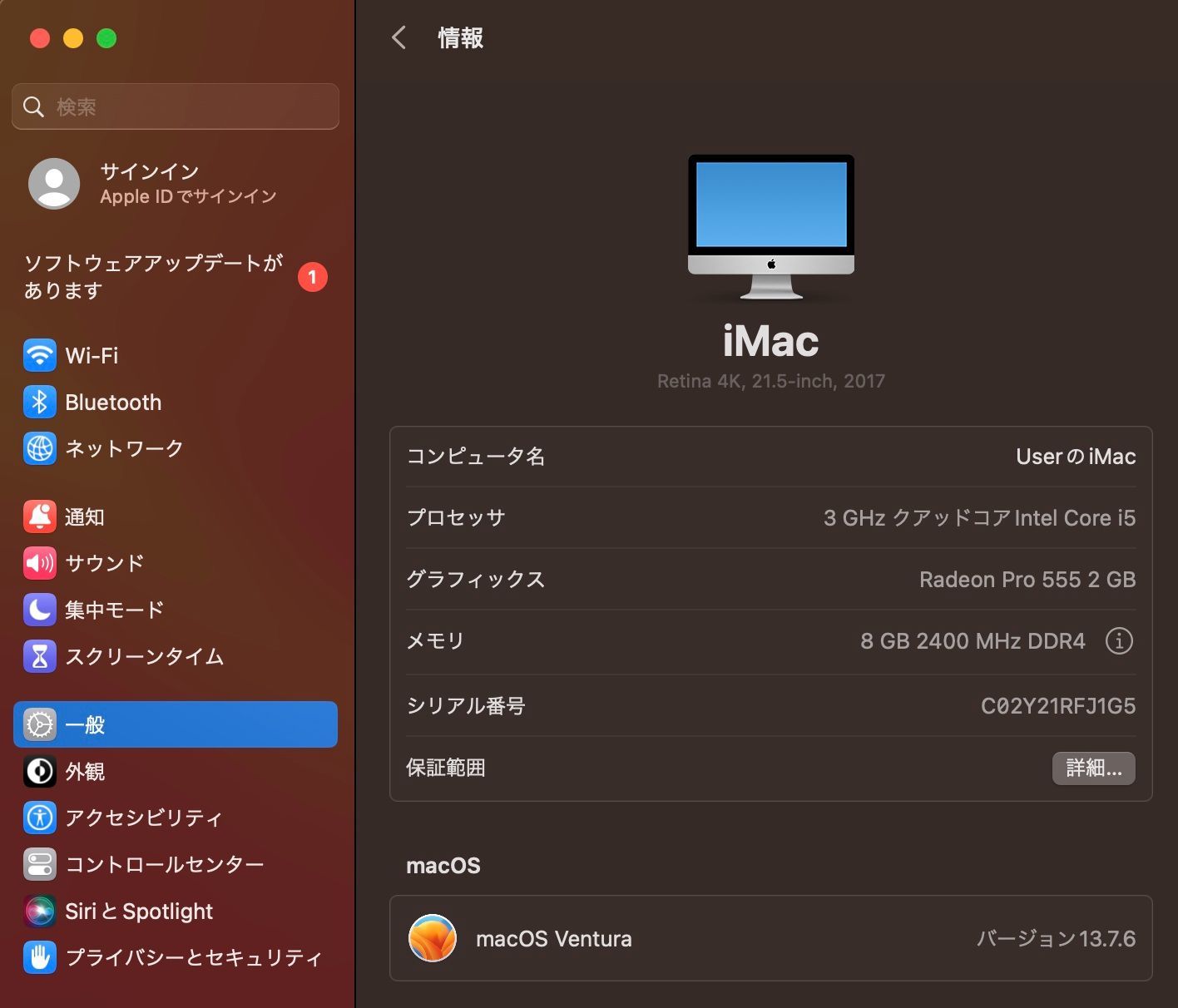This screenshot has height=1008, width=1178.
Task: Click the 保証範囲 label
Action: coord(446,767)
